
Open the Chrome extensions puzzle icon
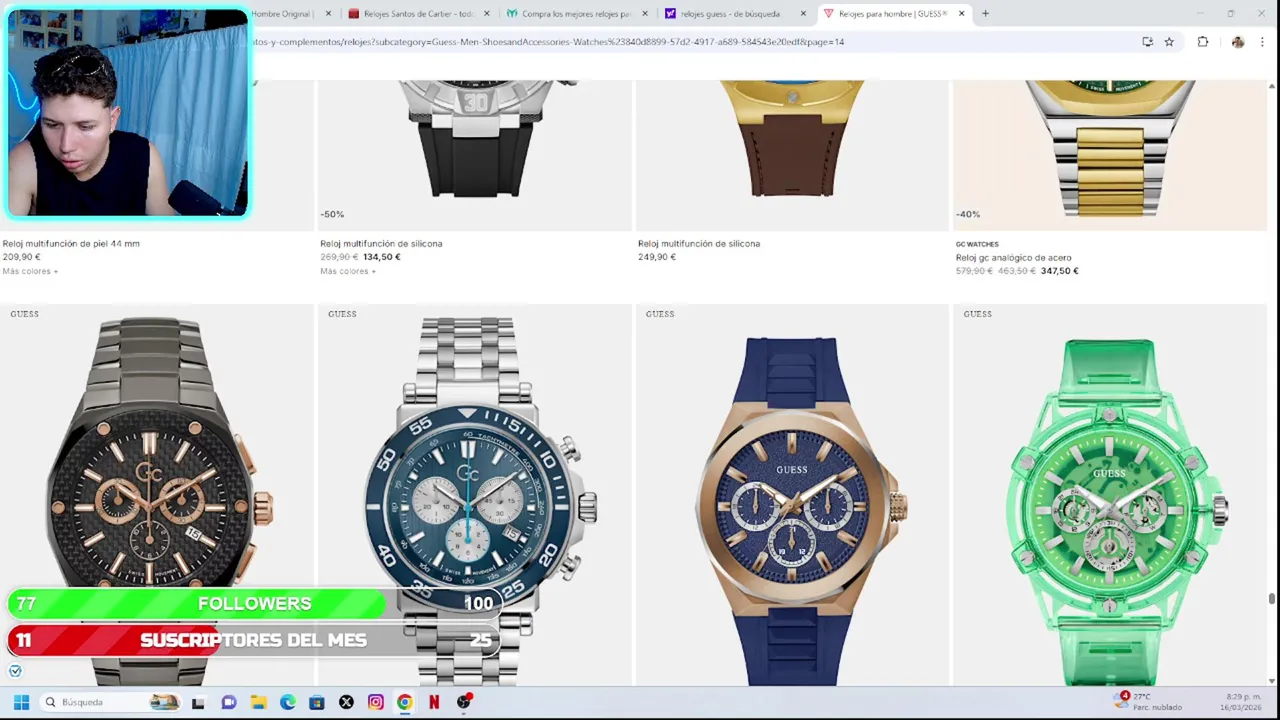point(1203,42)
